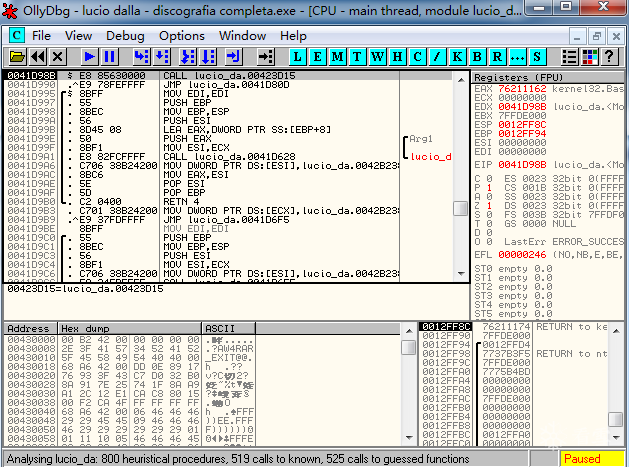
Task: Click the Address column header in dump
Action: pos(30,328)
